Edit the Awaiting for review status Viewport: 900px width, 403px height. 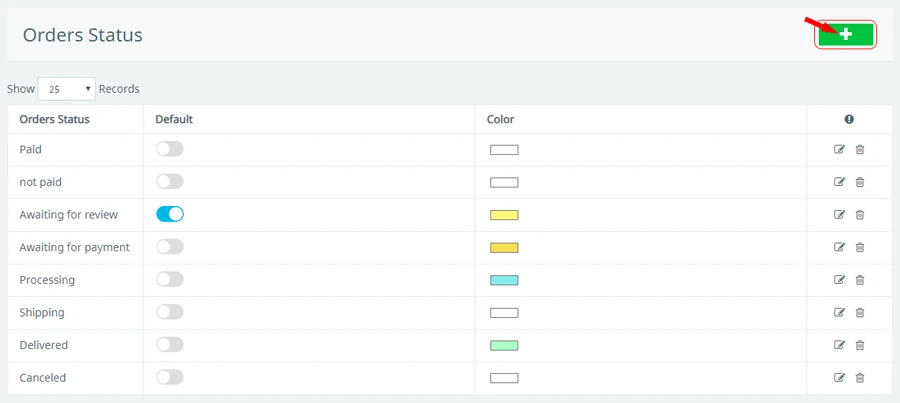(x=839, y=215)
